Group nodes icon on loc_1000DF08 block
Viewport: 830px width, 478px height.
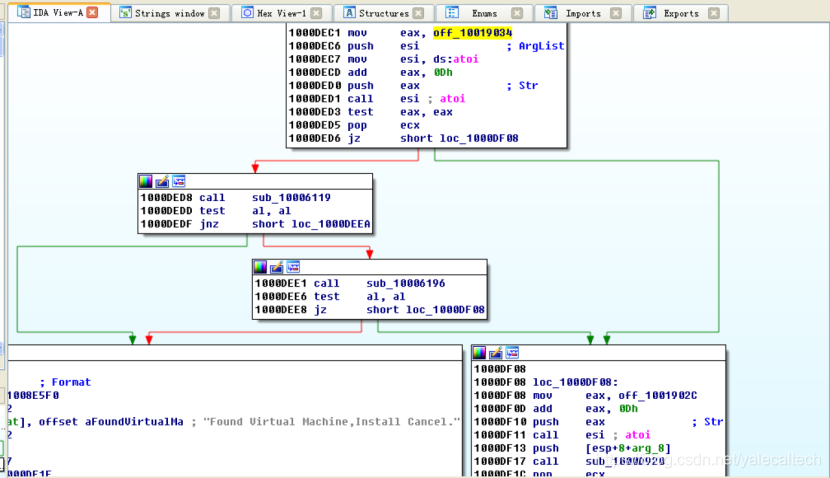click(512, 353)
